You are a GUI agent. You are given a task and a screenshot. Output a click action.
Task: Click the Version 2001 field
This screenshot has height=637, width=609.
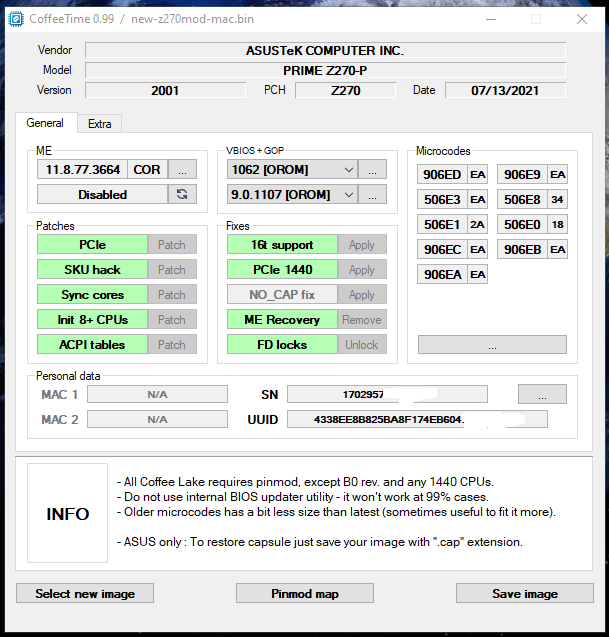coord(165,90)
